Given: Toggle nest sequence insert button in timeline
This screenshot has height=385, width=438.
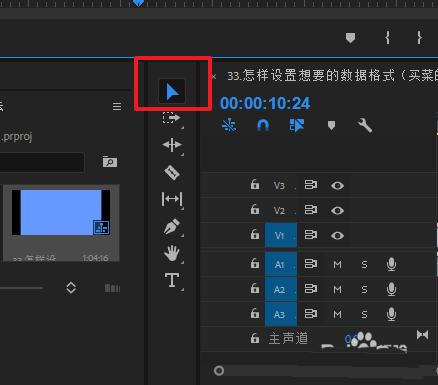Looking at the screenshot, I should tap(229, 125).
